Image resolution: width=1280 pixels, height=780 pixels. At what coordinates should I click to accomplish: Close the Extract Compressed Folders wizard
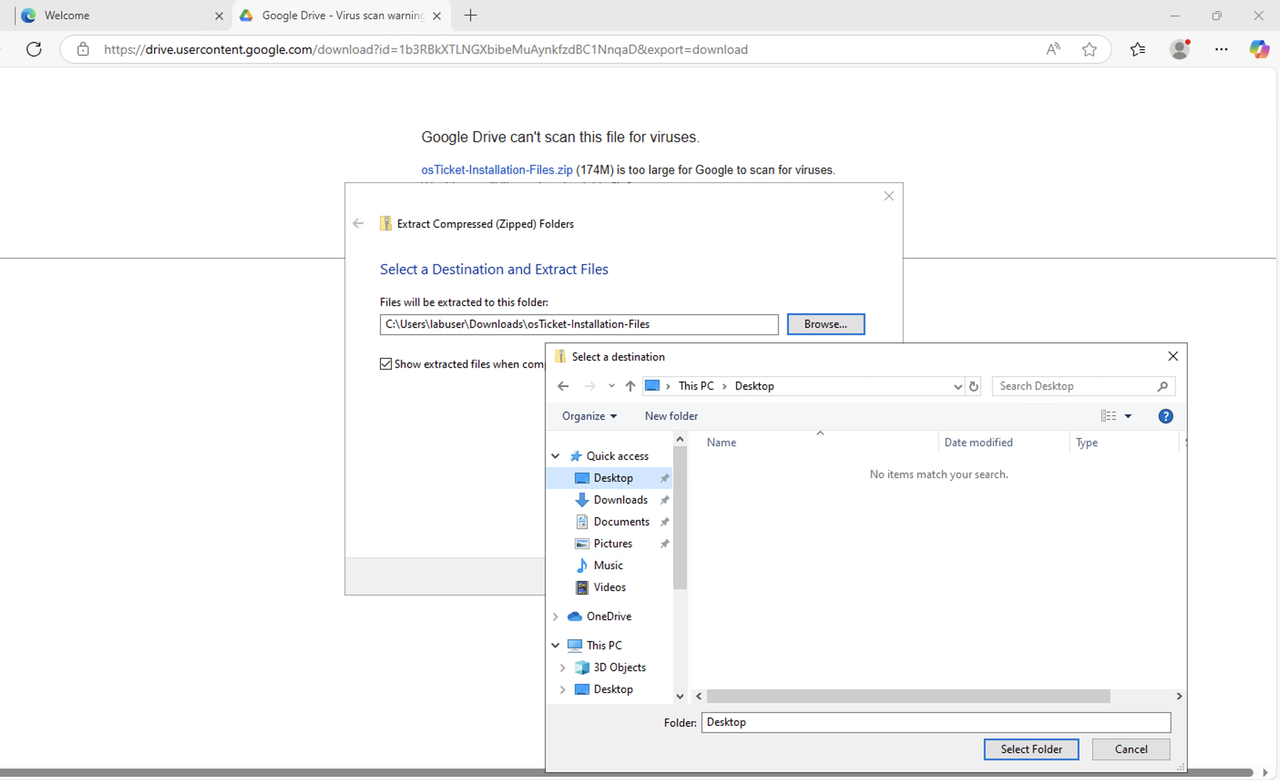(x=888, y=196)
